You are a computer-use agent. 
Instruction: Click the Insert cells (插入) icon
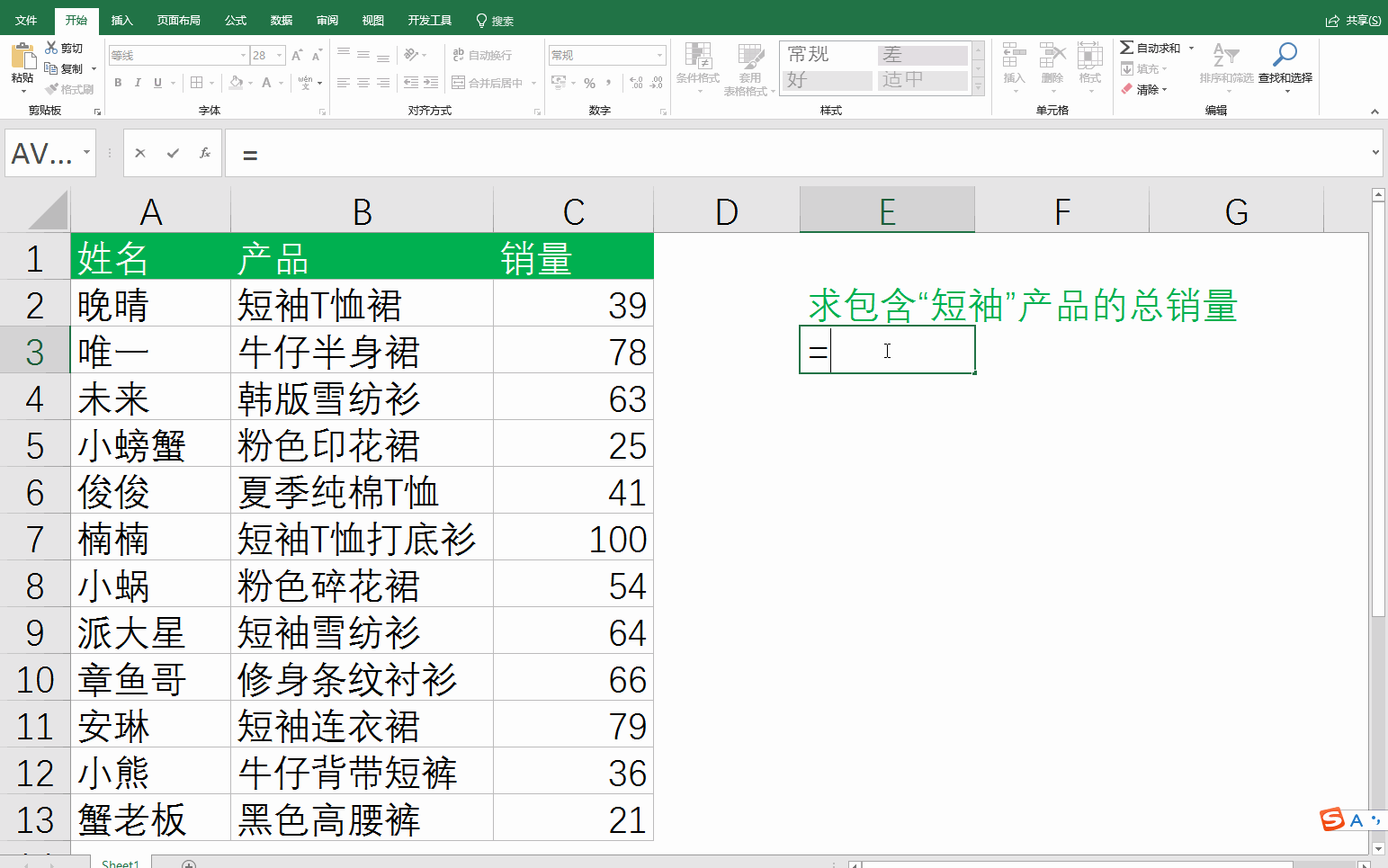[1014, 56]
